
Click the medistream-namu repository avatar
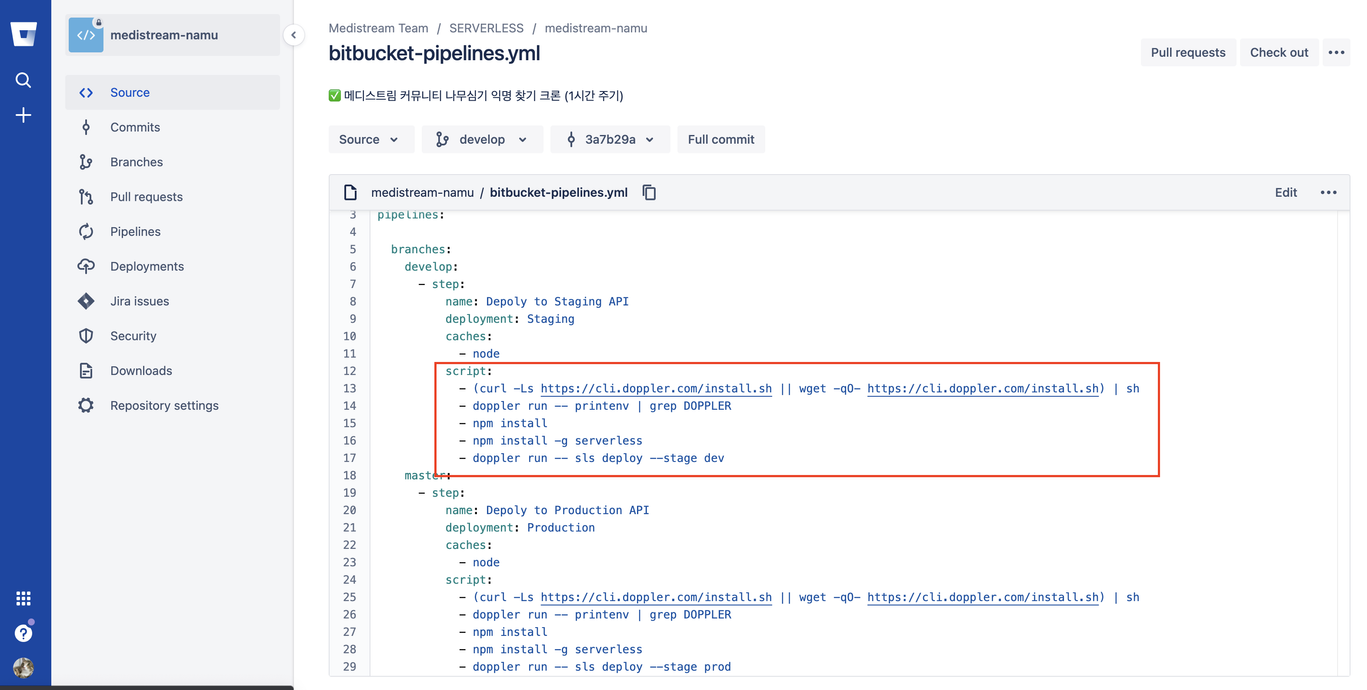pyautogui.click(x=86, y=35)
